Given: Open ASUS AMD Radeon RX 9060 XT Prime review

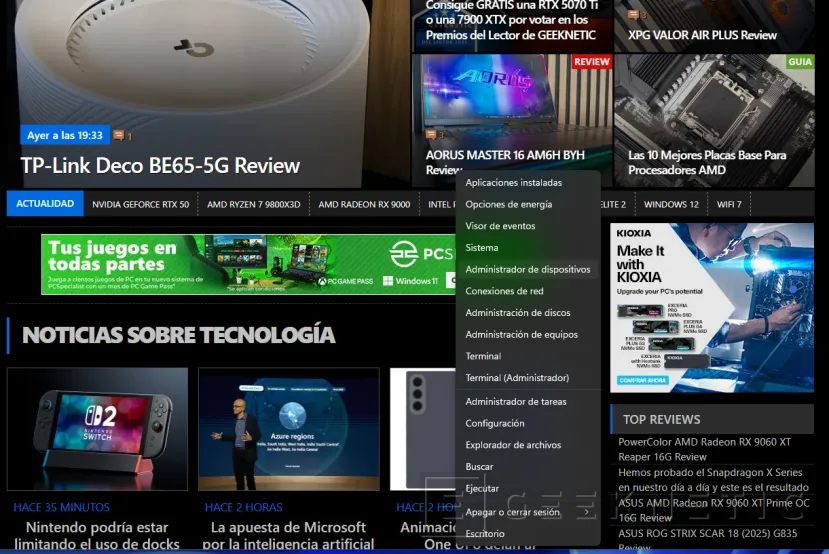Looking at the screenshot, I should coord(714,510).
